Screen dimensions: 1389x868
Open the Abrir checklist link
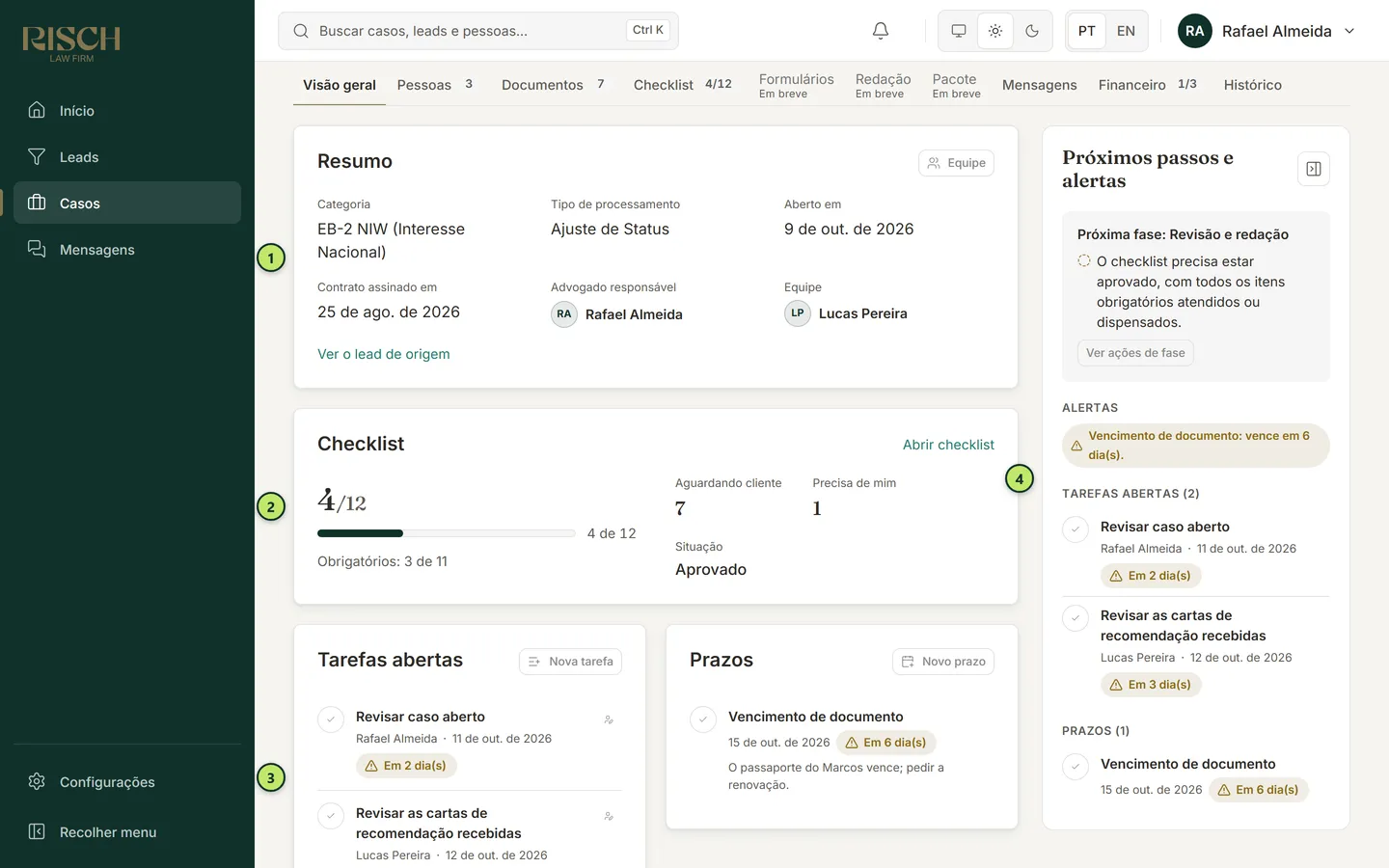[x=948, y=445]
